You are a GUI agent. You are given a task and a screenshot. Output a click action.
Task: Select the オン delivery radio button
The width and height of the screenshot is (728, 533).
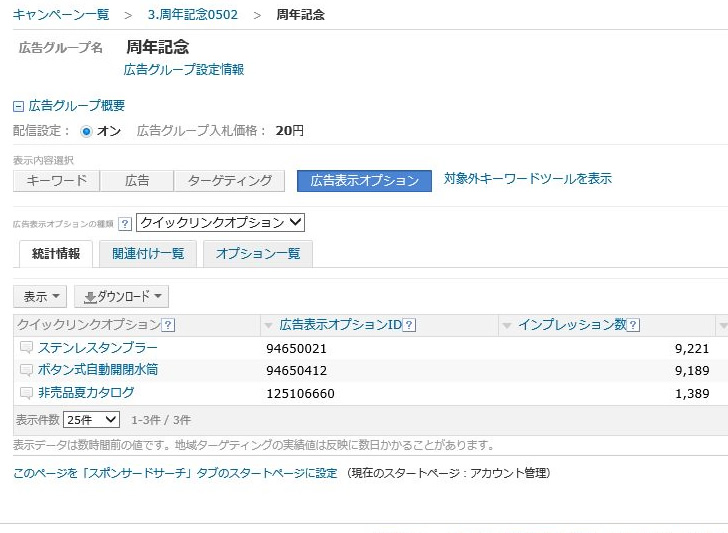pyautogui.click(x=86, y=131)
